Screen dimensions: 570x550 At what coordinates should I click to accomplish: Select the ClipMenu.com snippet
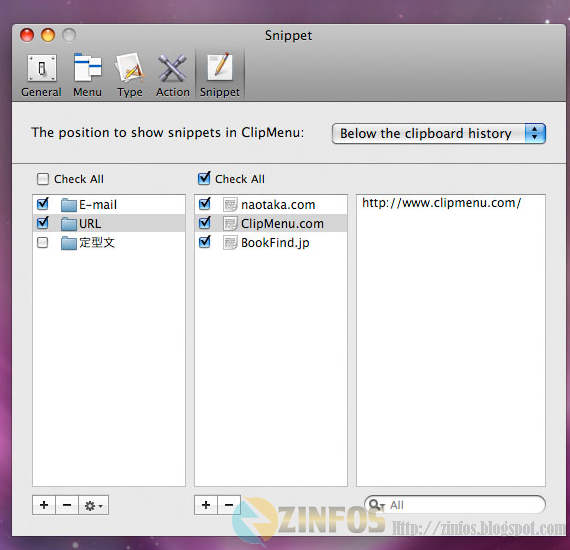(271, 224)
